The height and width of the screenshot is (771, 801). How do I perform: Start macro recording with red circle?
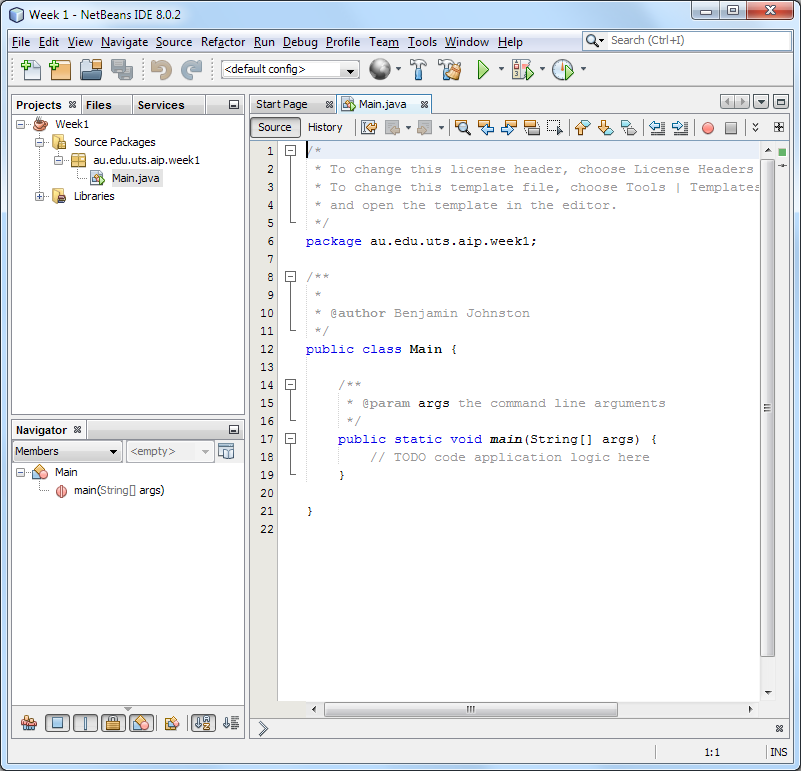click(x=707, y=127)
